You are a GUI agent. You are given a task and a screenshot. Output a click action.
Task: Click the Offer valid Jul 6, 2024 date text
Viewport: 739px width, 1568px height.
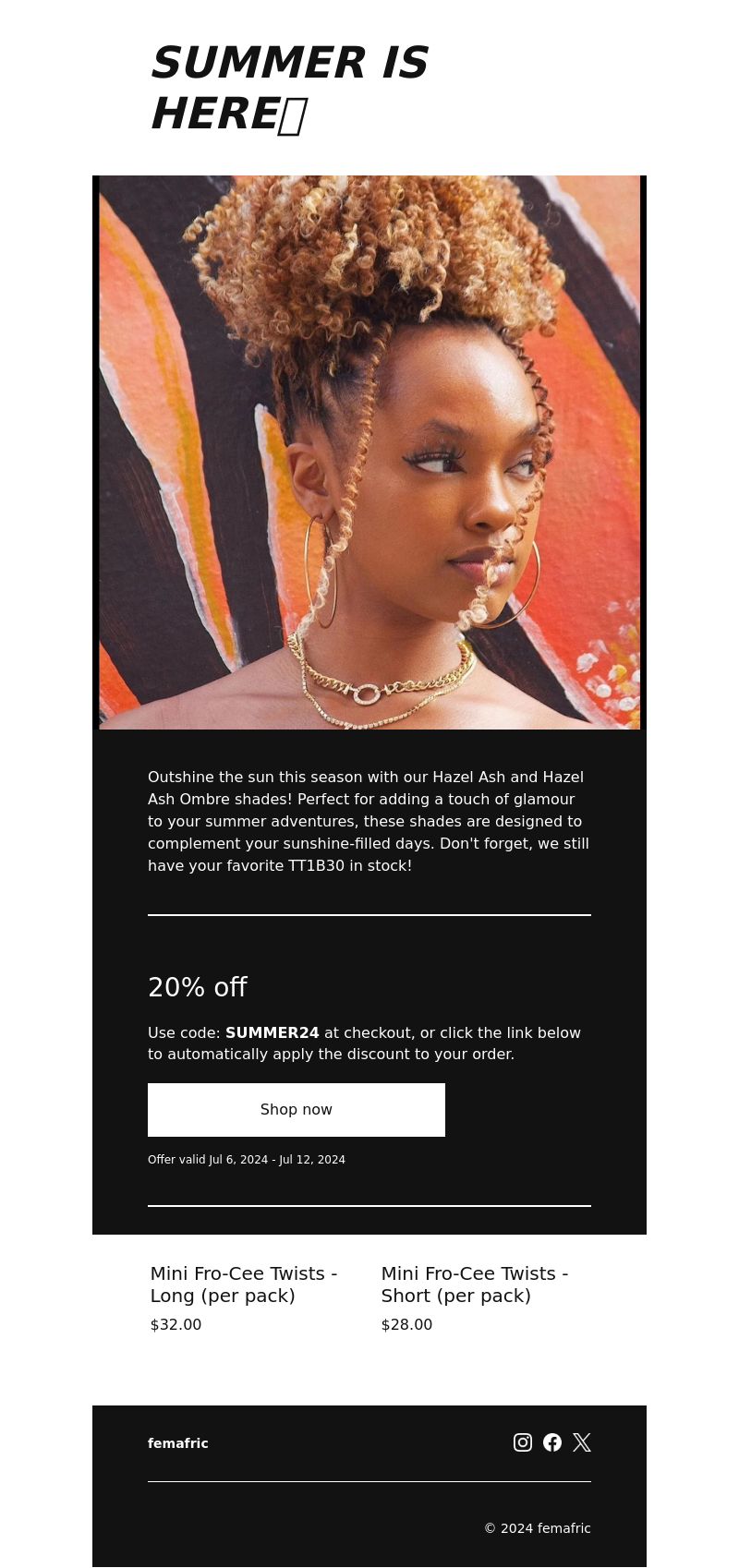point(247,1160)
